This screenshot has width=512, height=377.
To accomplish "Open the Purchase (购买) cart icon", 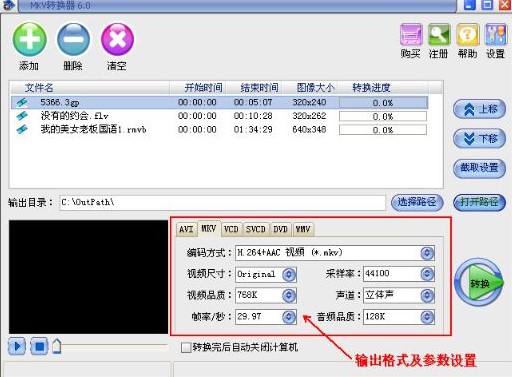I will tap(411, 35).
